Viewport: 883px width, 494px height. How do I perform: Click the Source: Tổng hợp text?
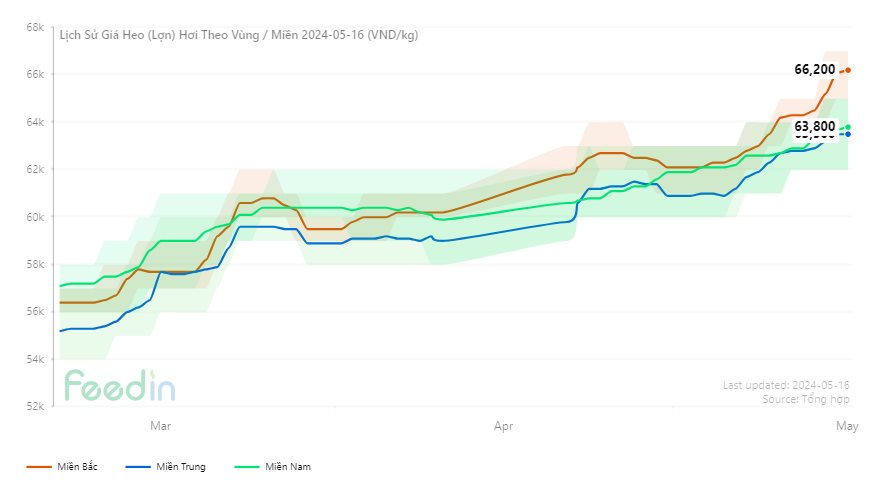click(x=805, y=398)
